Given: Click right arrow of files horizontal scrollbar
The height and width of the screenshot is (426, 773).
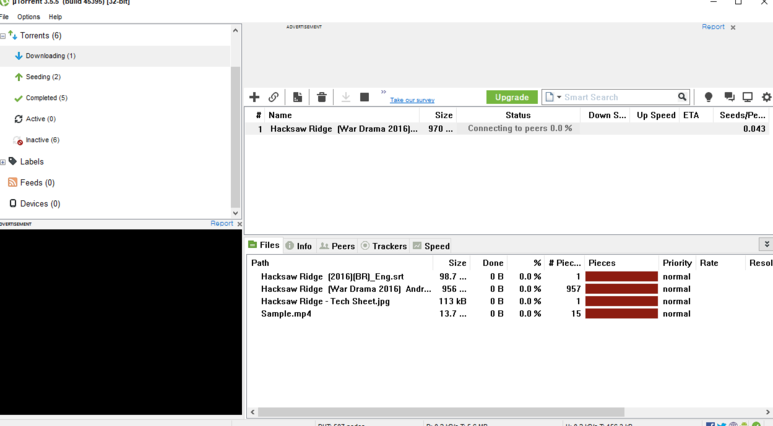Looking at the screenshot, I should pyautogui.click(x=768, y=412).
